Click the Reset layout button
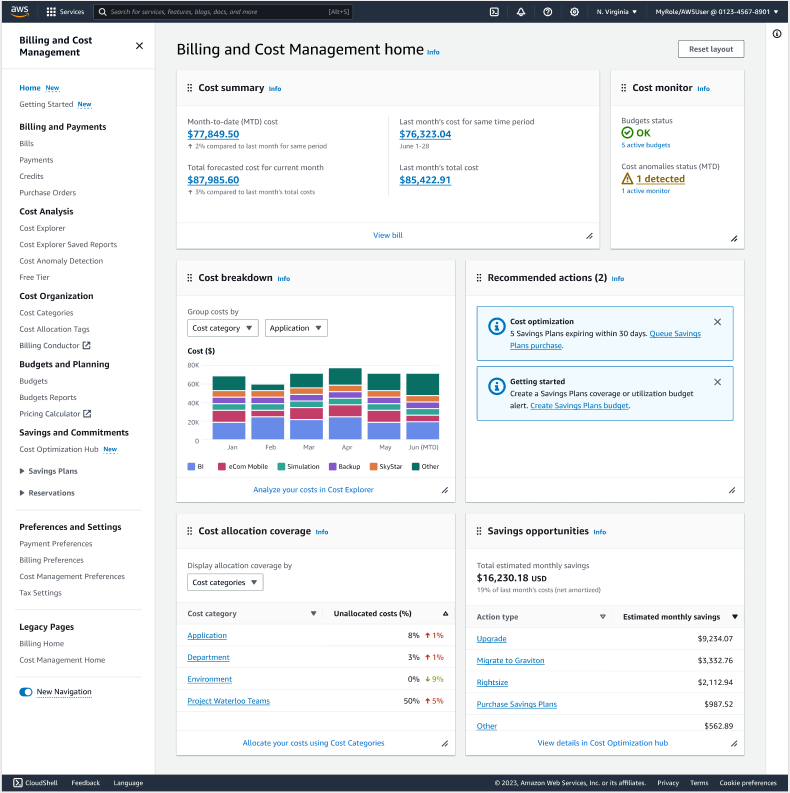 [x=710, y=49]
